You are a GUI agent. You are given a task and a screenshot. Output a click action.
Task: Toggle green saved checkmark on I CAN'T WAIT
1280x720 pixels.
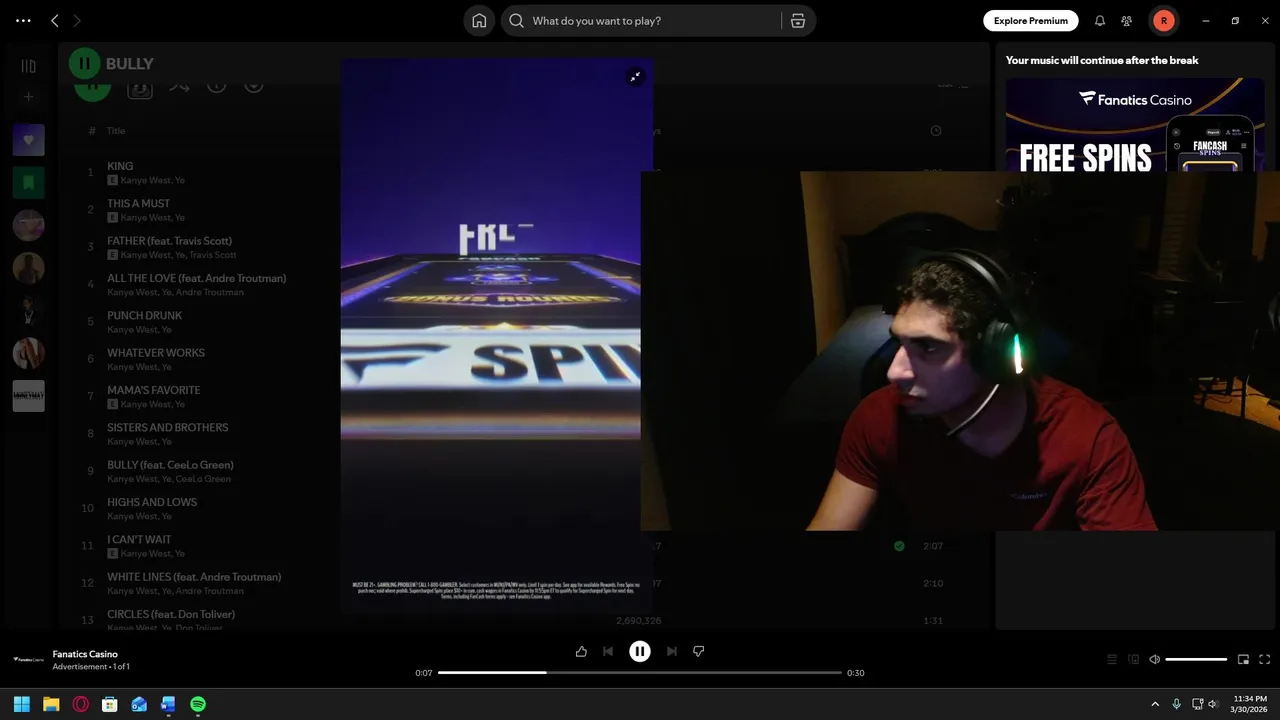[899, 546]
